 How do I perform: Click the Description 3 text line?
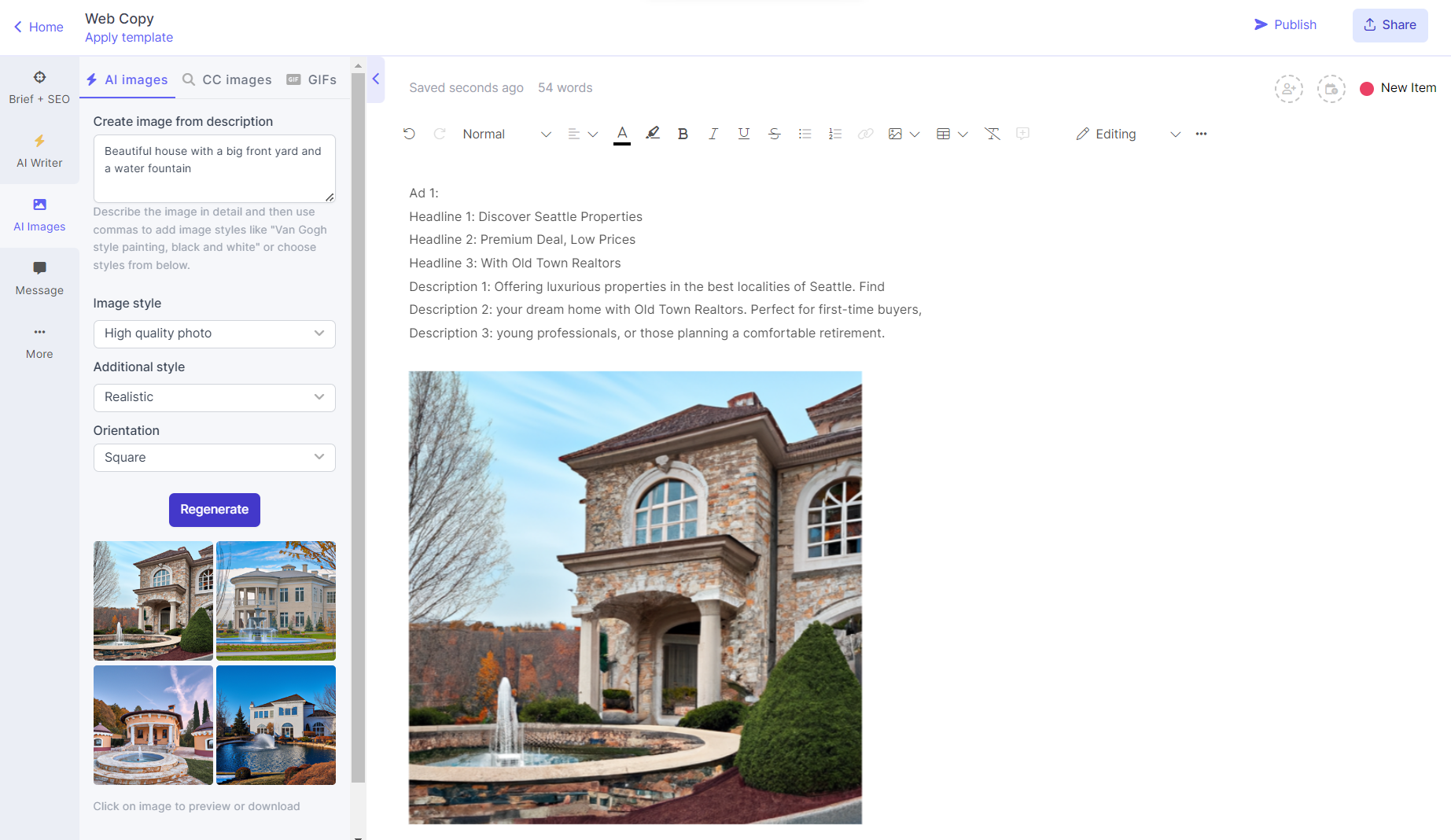(x=647, y=333)
